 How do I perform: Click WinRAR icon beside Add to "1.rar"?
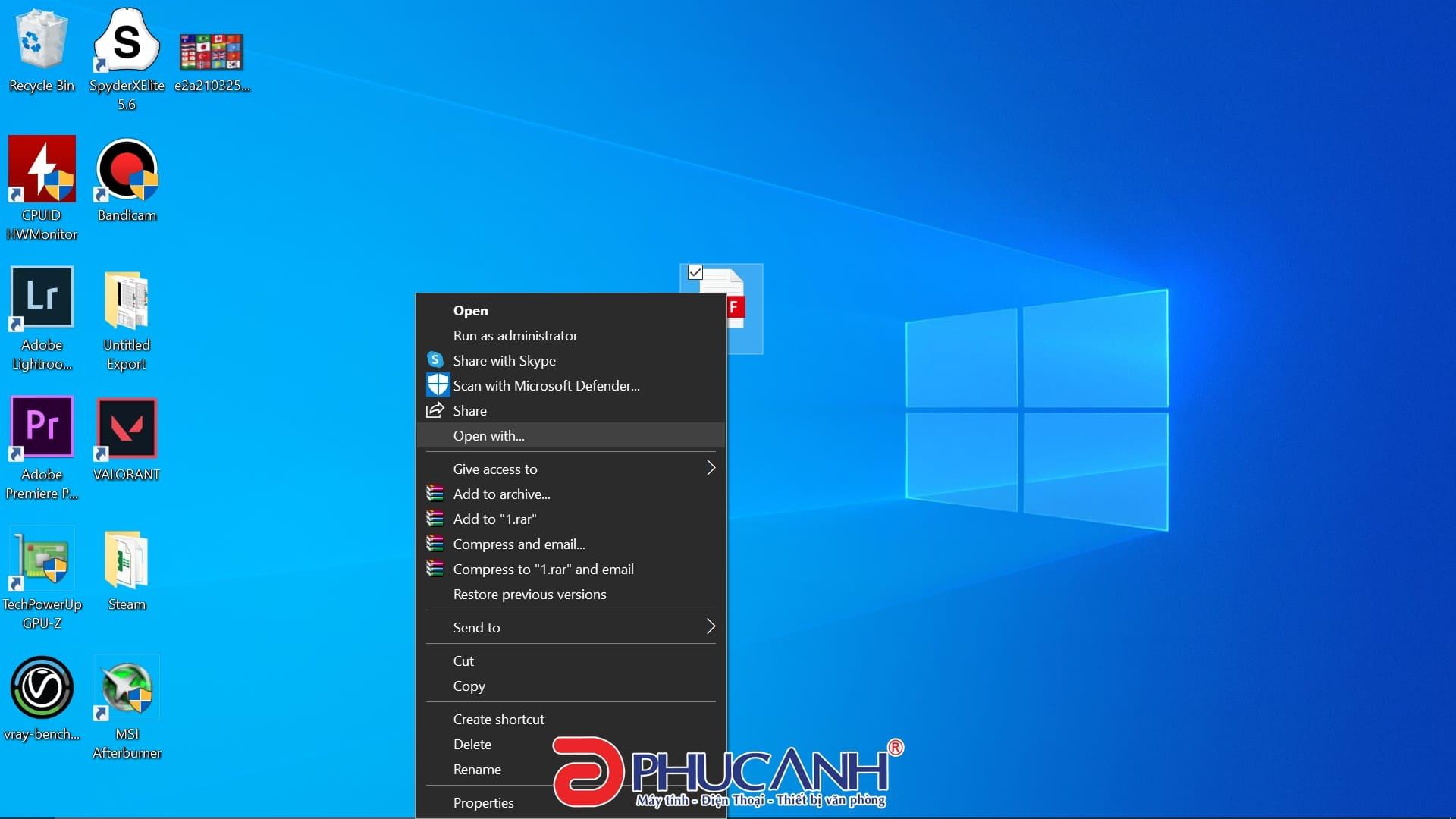click(435, 519)
